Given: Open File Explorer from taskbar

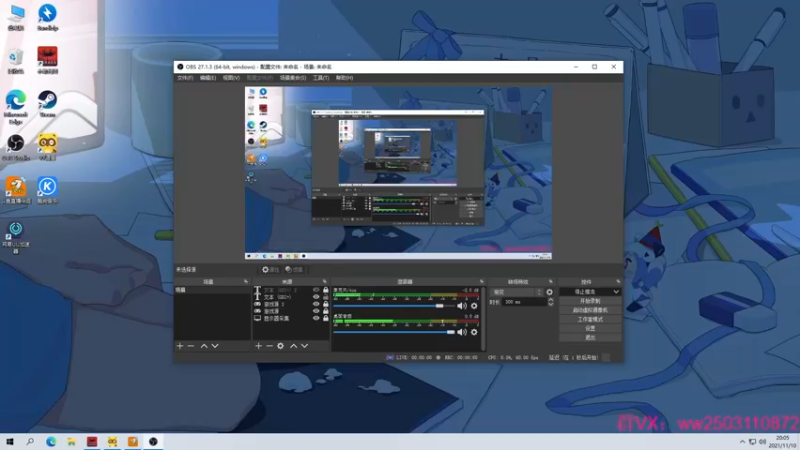Looking at the screenshot, I should coord(71,442).
